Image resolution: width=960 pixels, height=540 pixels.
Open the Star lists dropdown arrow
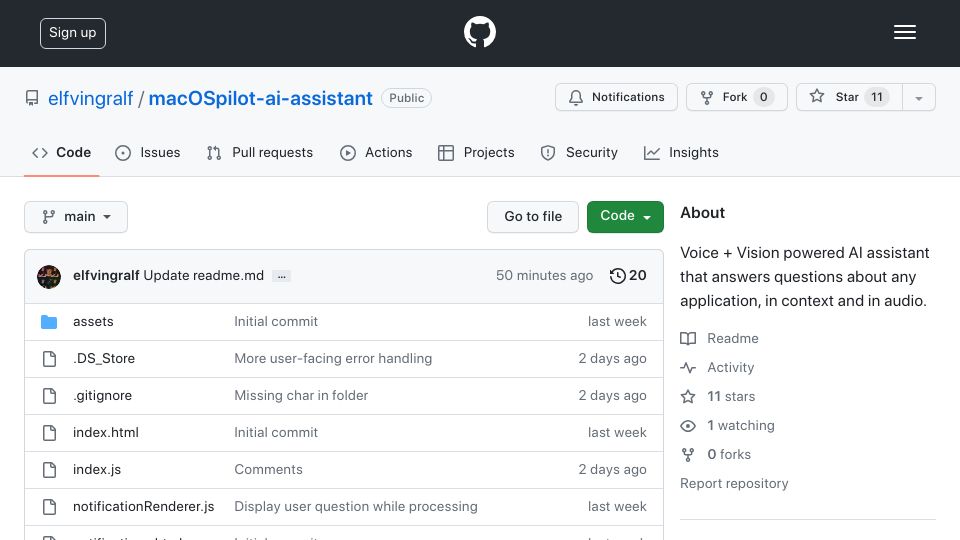click(x=918, y=97)
